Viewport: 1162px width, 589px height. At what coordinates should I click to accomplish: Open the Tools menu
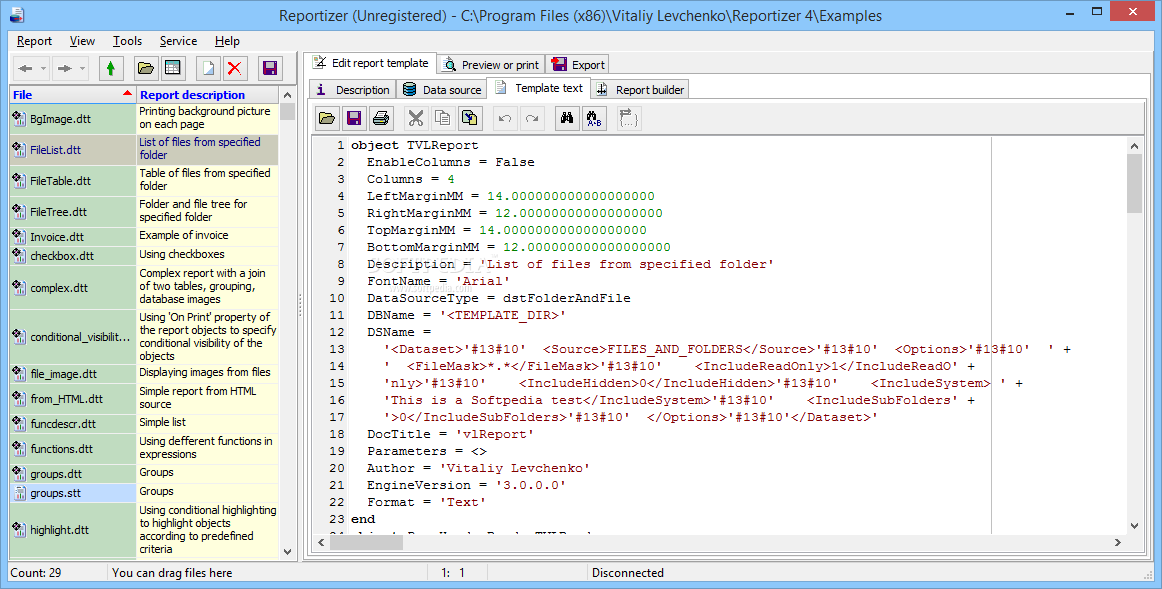[x=127, y=41]
